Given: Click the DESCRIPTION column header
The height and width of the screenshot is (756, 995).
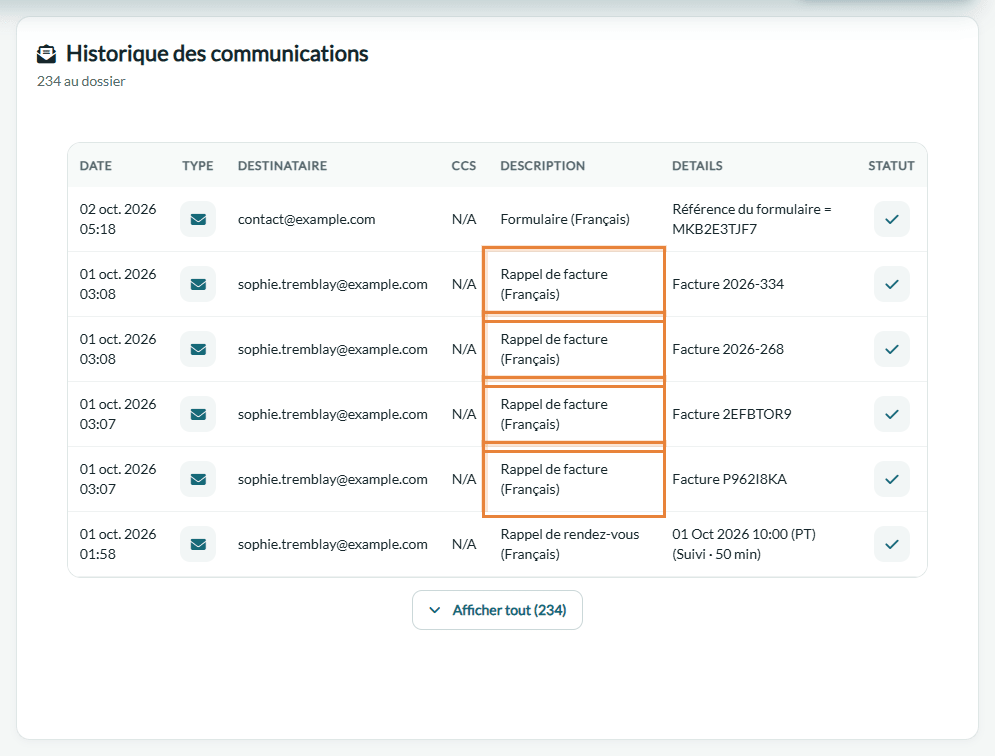Looking at the screenshot, I should pos(543,166).
